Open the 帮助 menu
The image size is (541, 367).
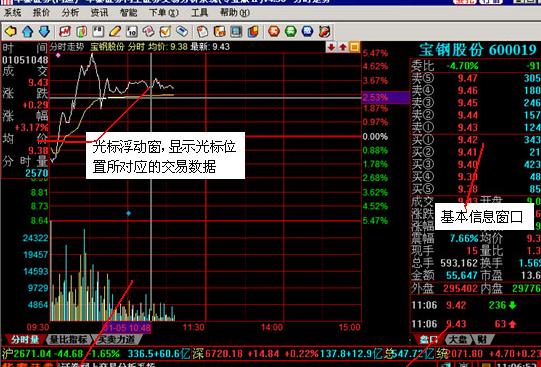tap(235, 13)
